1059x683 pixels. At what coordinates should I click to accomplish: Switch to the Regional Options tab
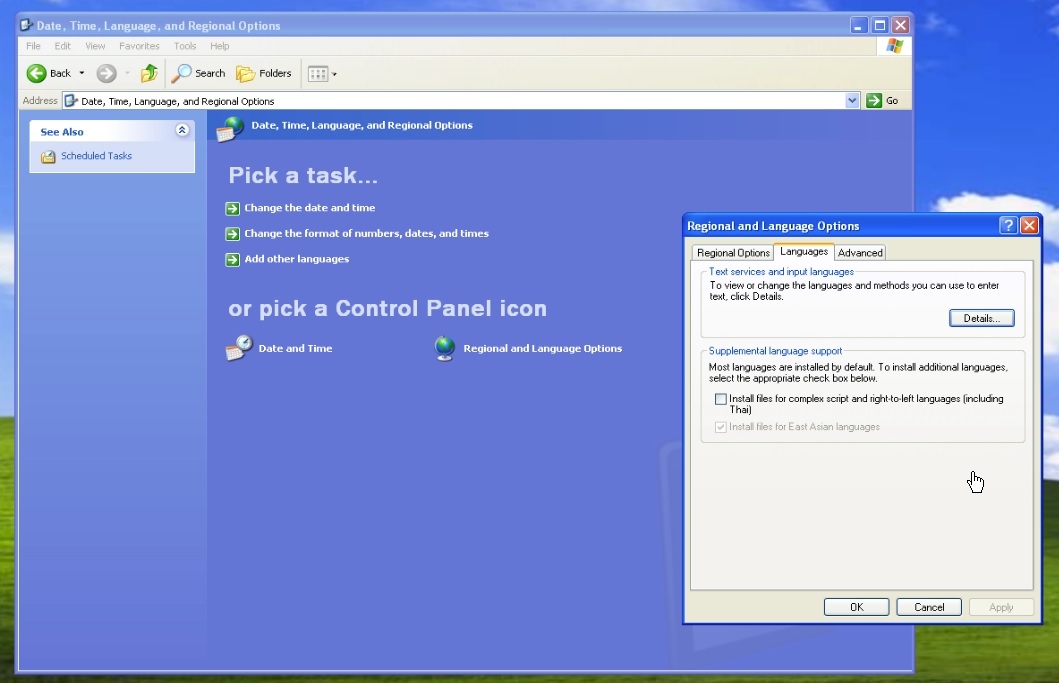tap(733, 253)
